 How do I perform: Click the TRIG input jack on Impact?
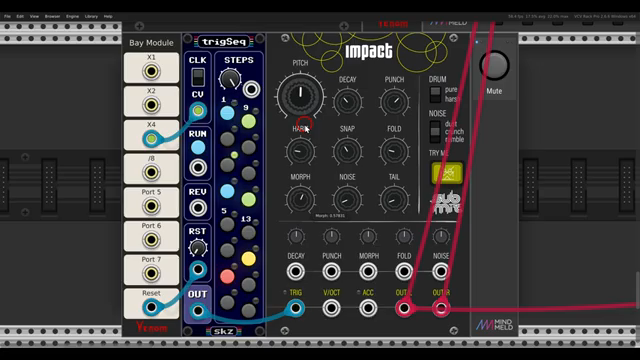pos(296,308)
